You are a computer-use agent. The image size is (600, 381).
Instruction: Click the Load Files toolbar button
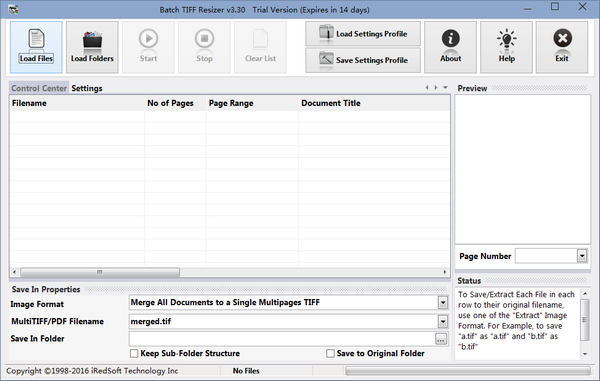coord(36,47)
